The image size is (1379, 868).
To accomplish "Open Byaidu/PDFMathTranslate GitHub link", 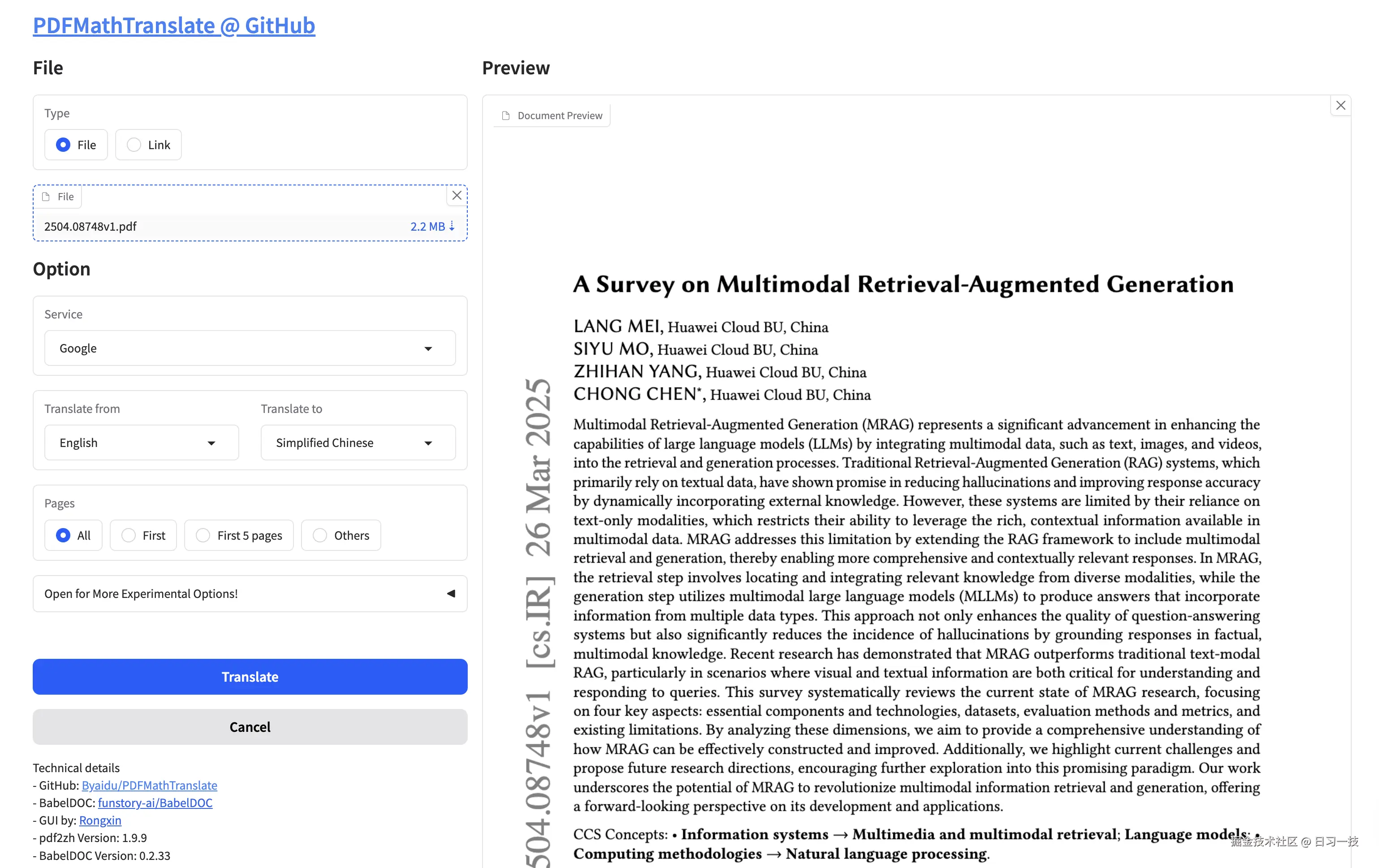I will tap(150, 785).
